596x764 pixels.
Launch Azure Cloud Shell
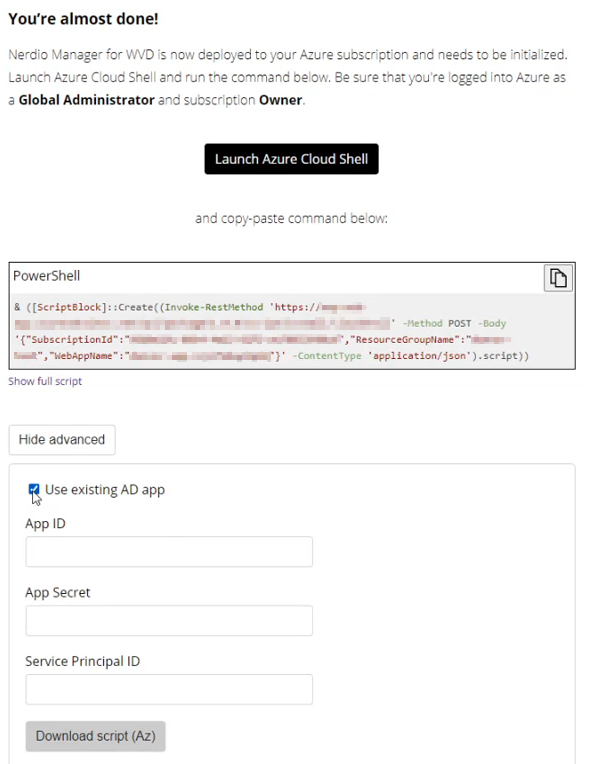coord(291,159)
